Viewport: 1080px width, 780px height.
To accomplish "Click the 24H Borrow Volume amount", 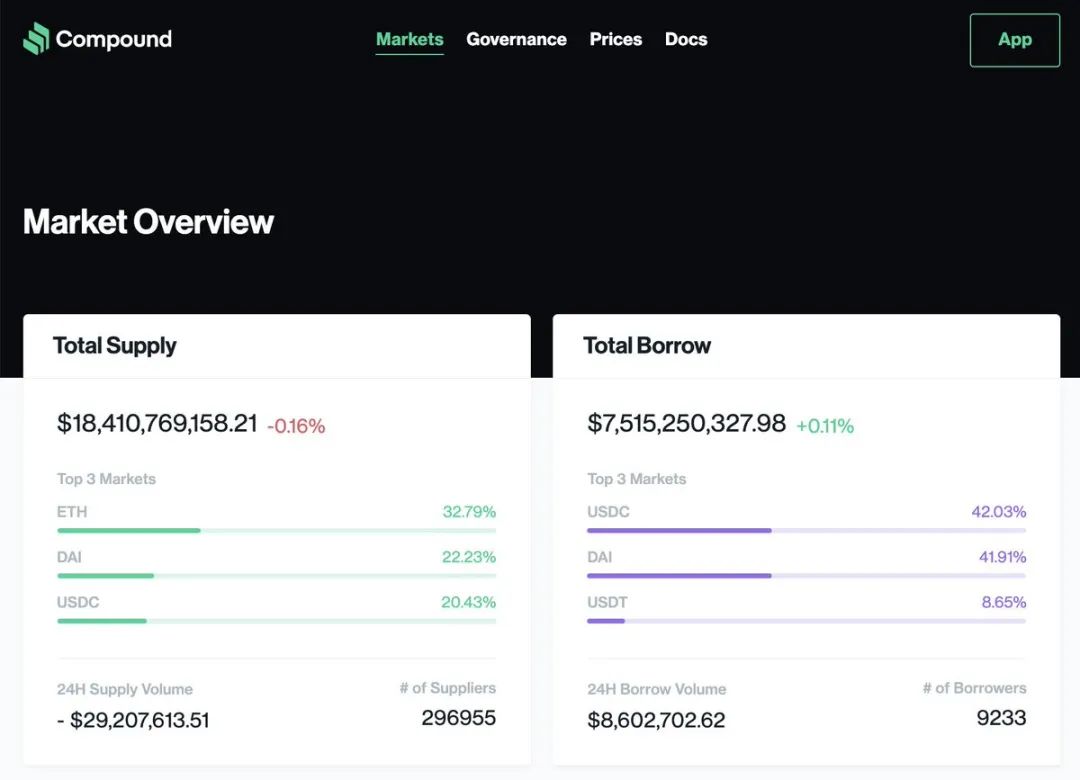I will pyautogui.click(x=656, y=720).
